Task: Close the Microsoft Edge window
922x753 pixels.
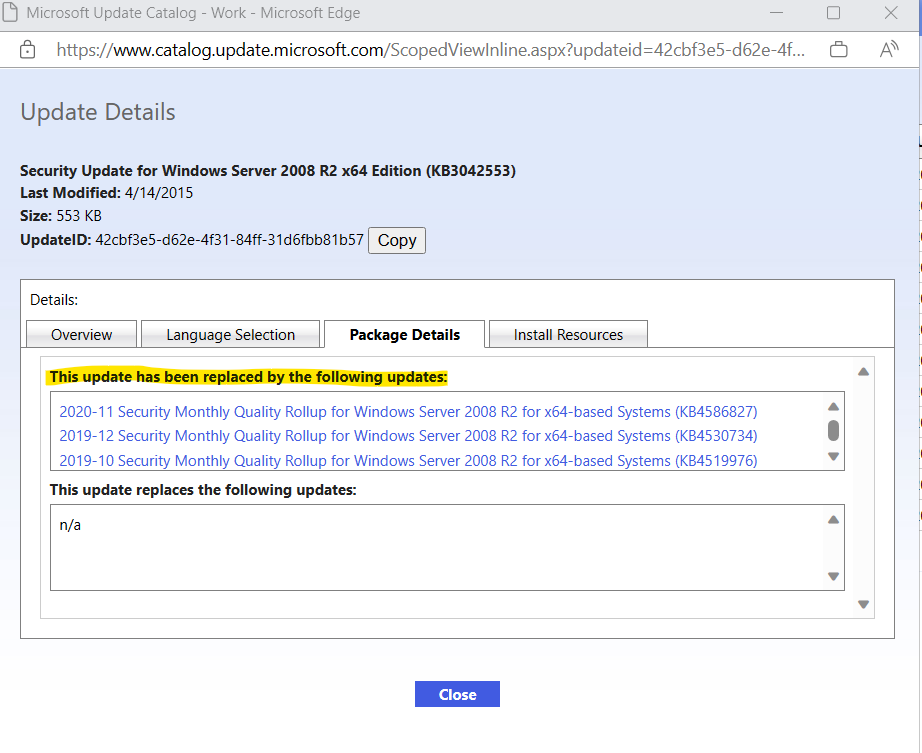Action: coord(891,12)
